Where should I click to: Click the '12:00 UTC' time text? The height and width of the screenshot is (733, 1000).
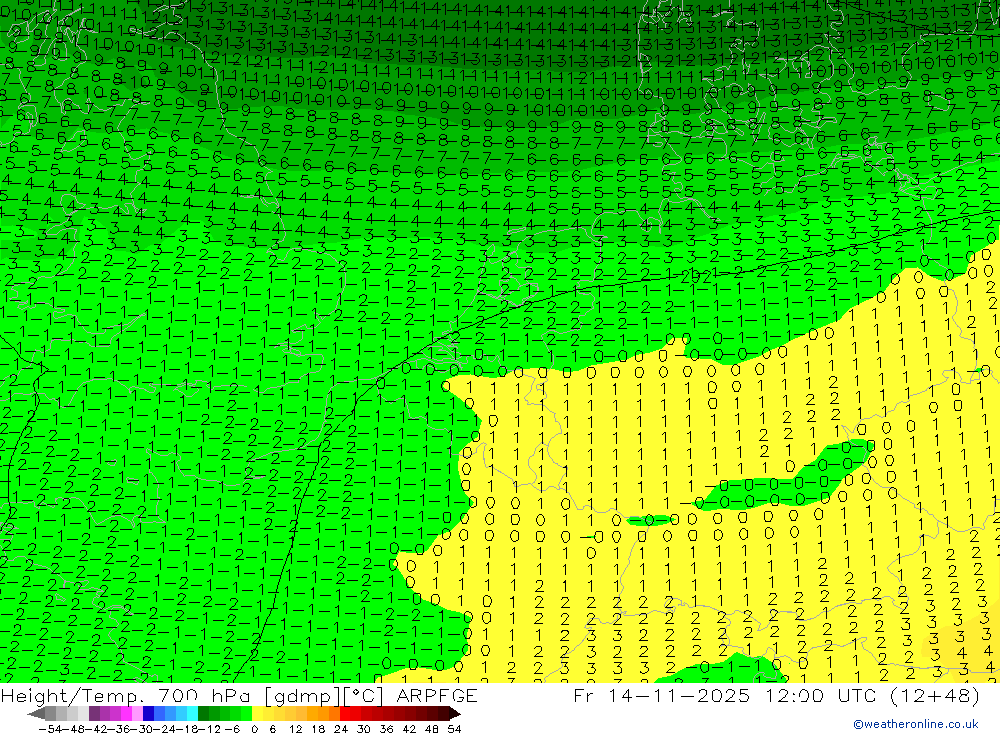coord(823,695)
